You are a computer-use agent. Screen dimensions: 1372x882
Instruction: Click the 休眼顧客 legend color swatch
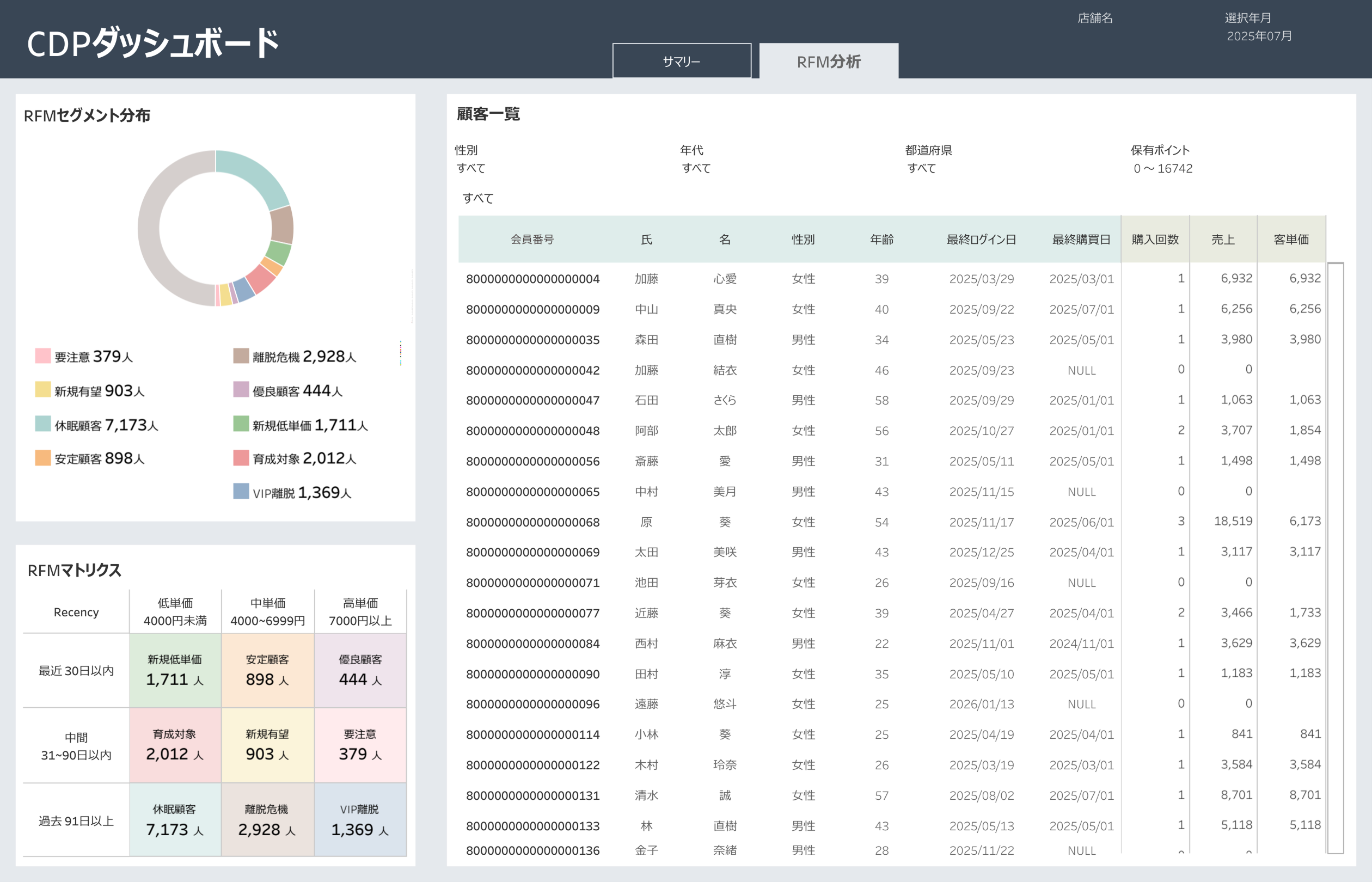tap(43, 424)
